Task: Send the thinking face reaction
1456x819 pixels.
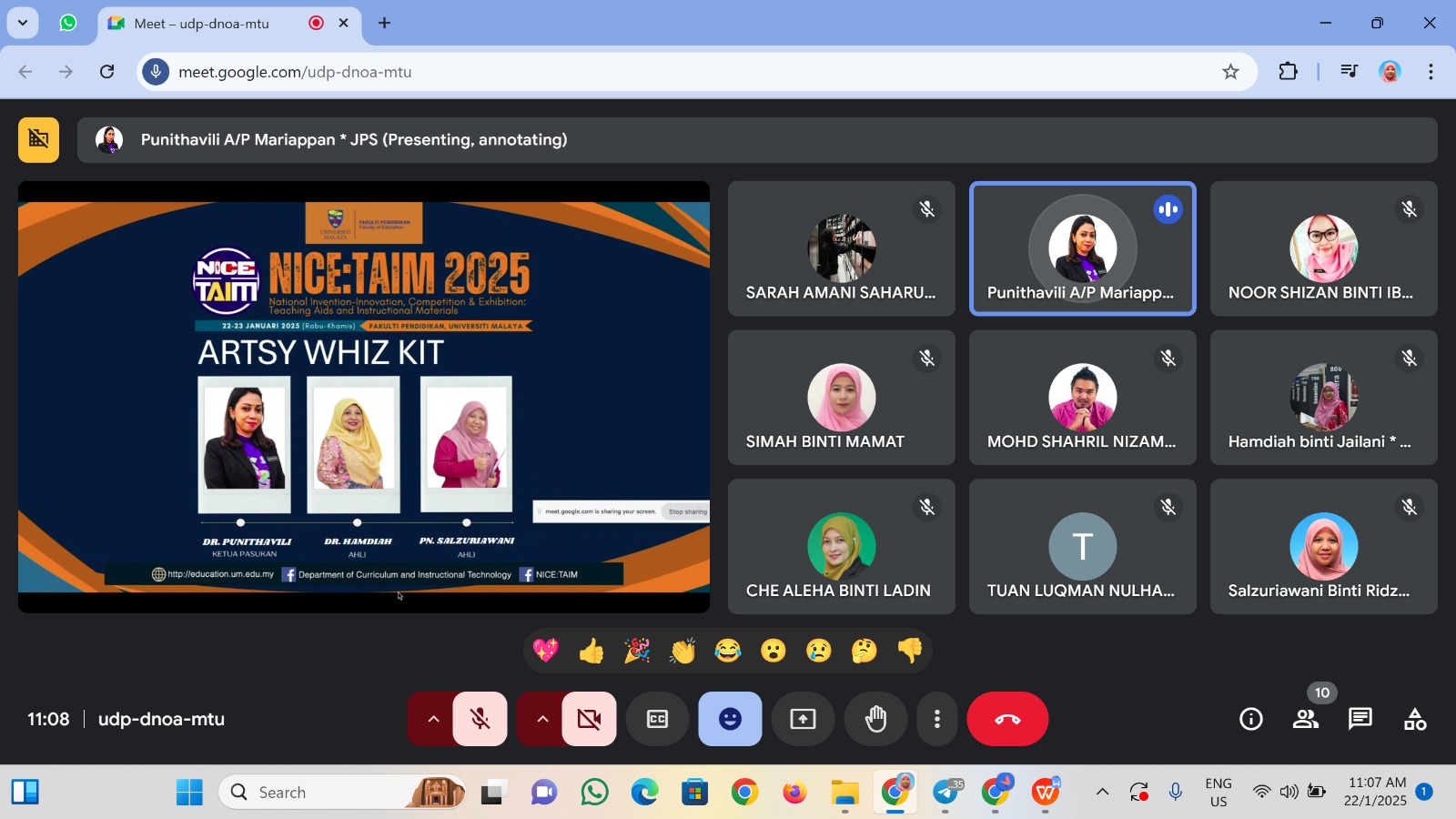Action: [864, 650]
